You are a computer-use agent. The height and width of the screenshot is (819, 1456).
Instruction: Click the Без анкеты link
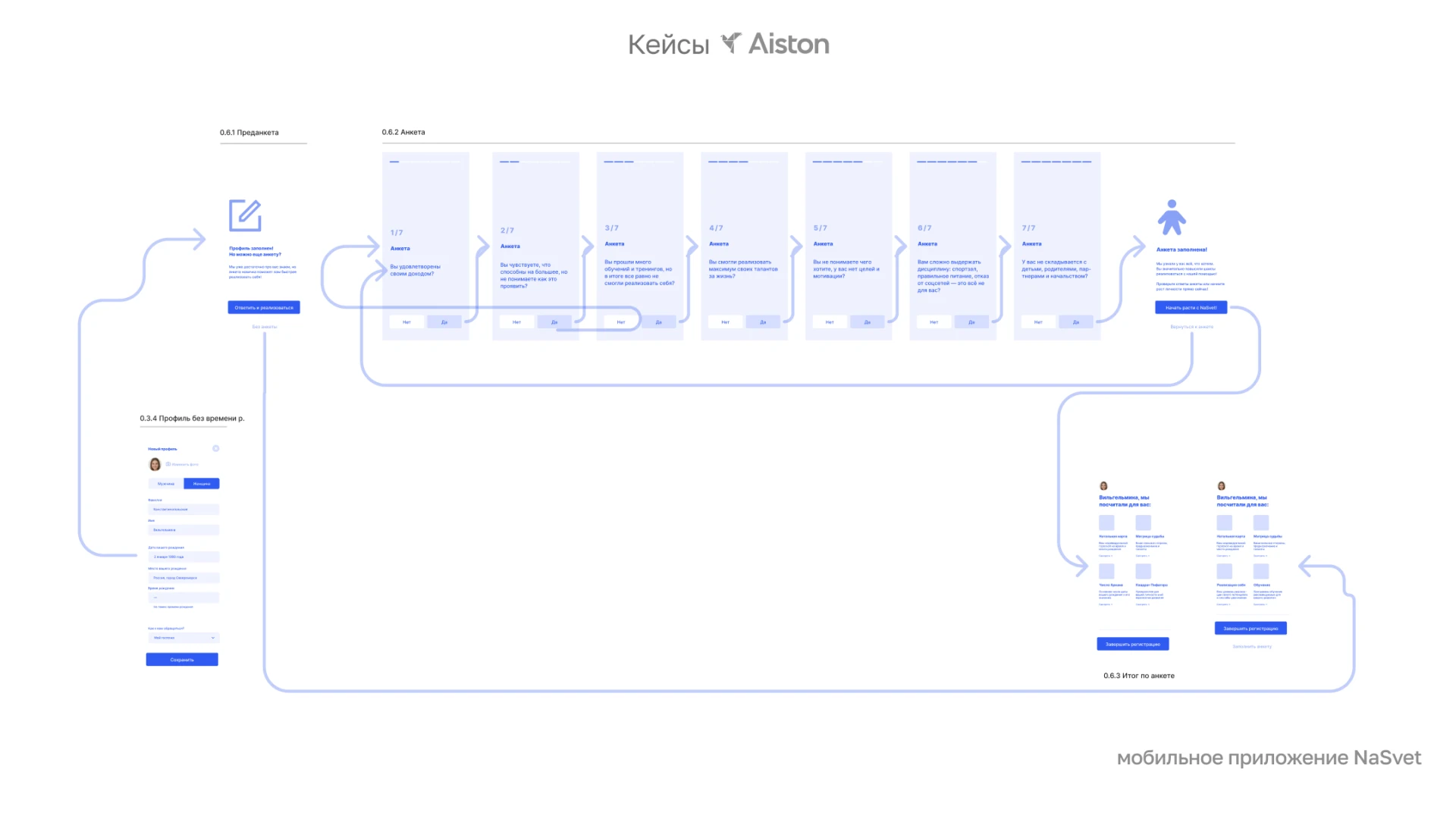(x=265, y=327)
